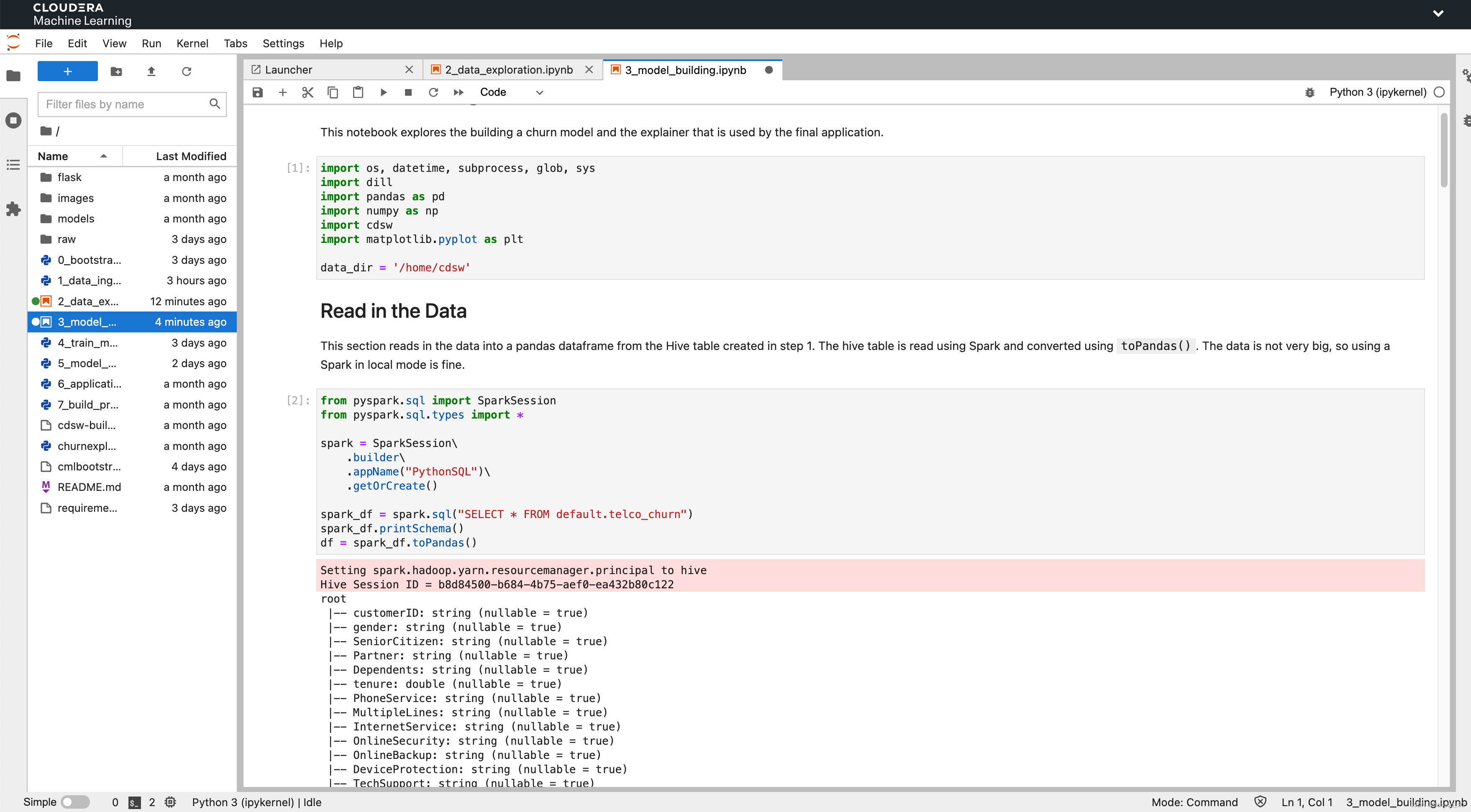Viewport: 1471px width, 812px height.
Task: Save the notebook with the disk icon
Action: point(258,92)
